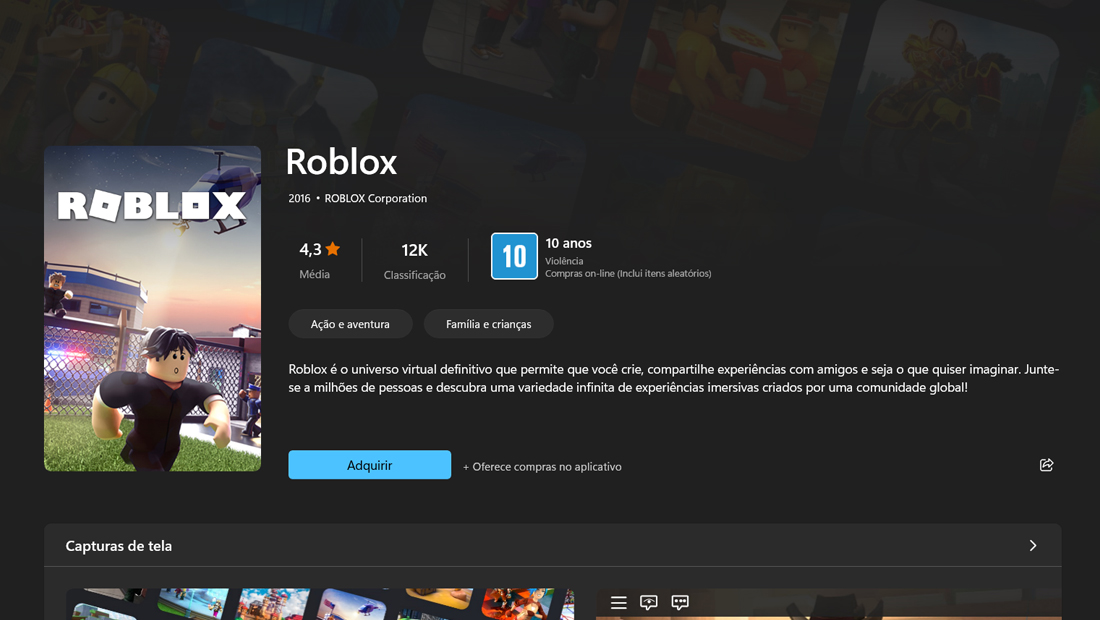Open the first screenshot with game tiles
The image size is (1100, 620).
click(x=320, y=604)
